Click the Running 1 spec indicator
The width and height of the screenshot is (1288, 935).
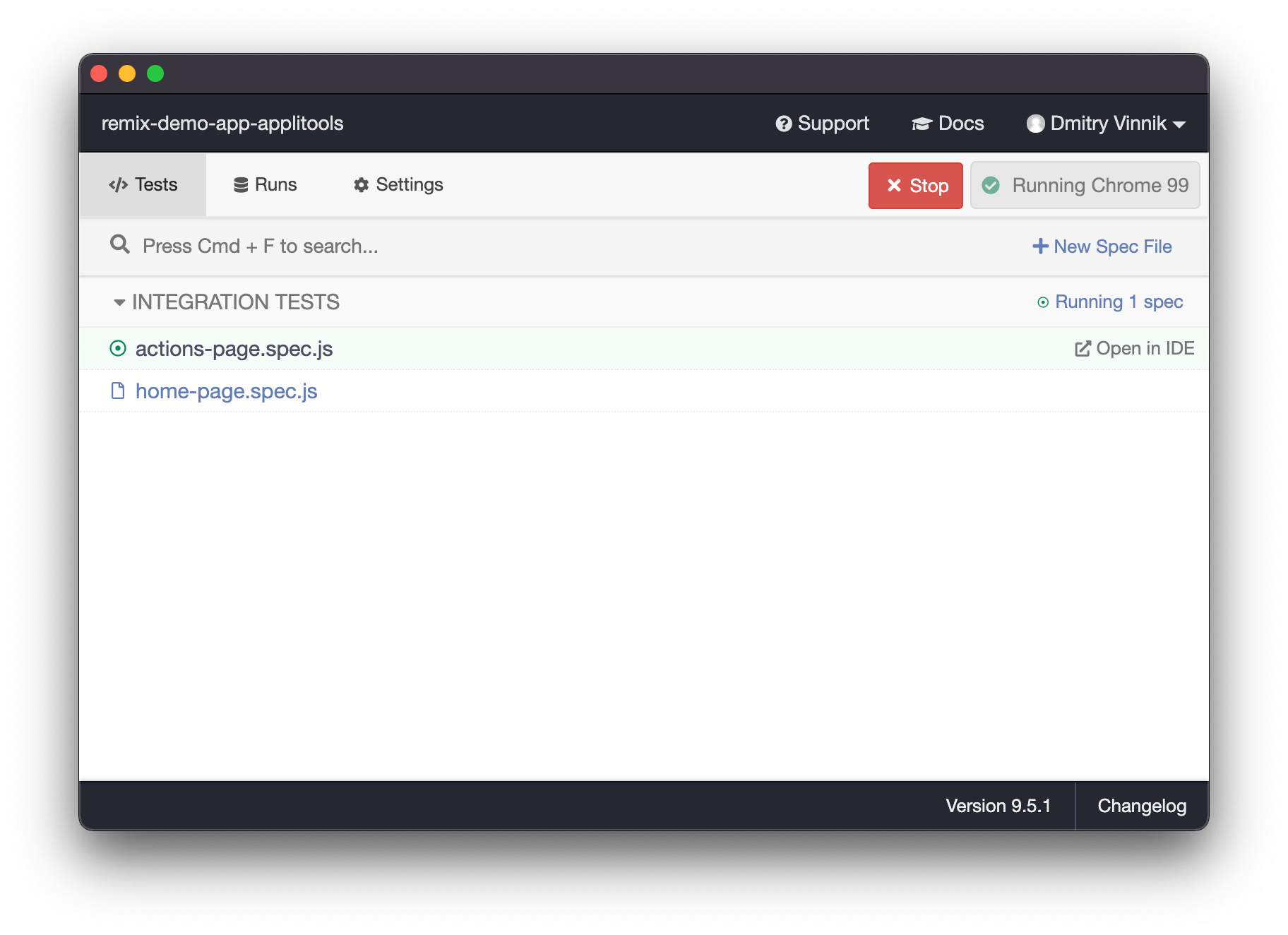point(1109,302)
